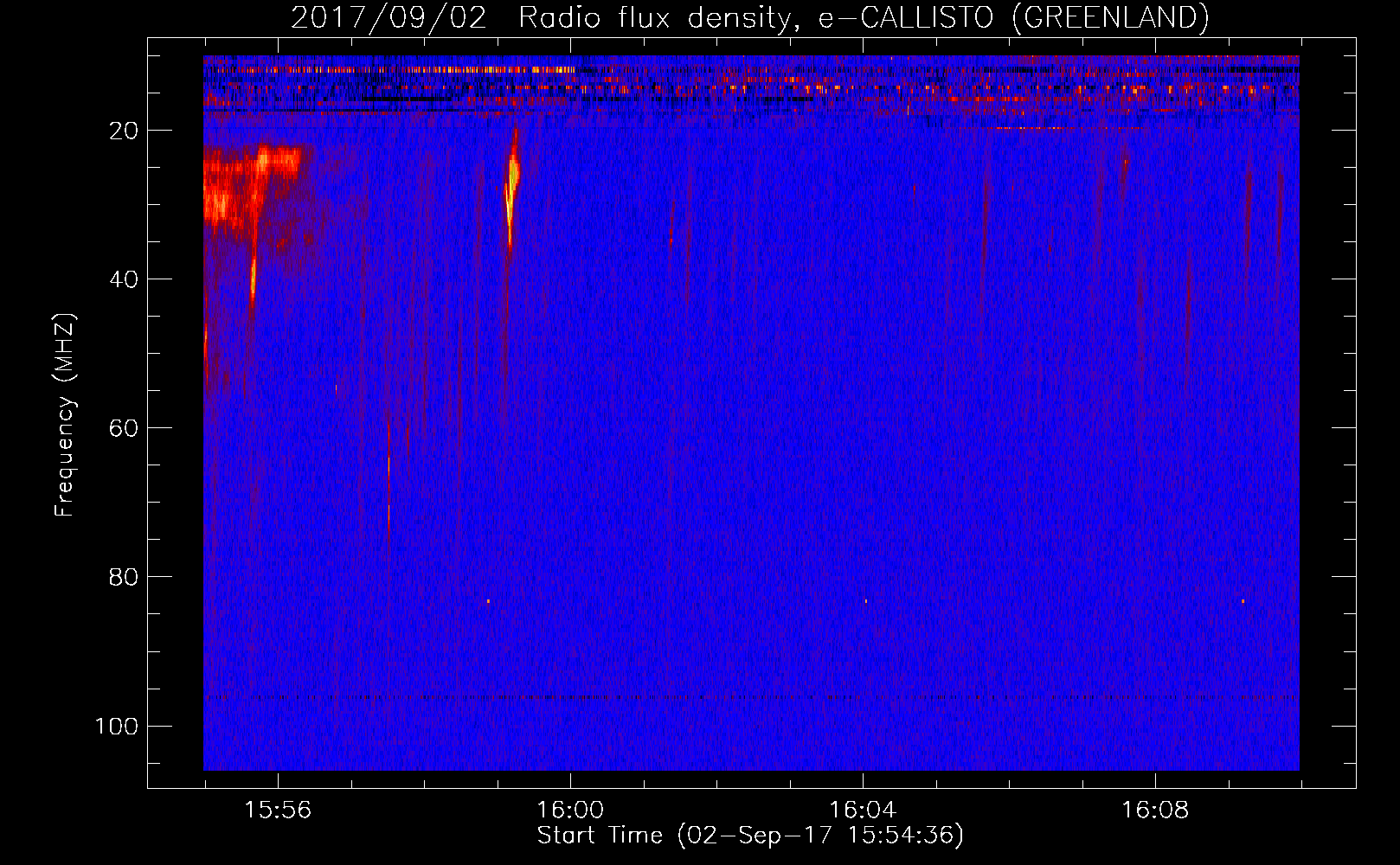Click the plot title "2017/09/02 Radio flux density, e-CALLISTO (GREENLAND)"
The width and height of the screenshot is (1400, 865).
[x=749, y=17]
